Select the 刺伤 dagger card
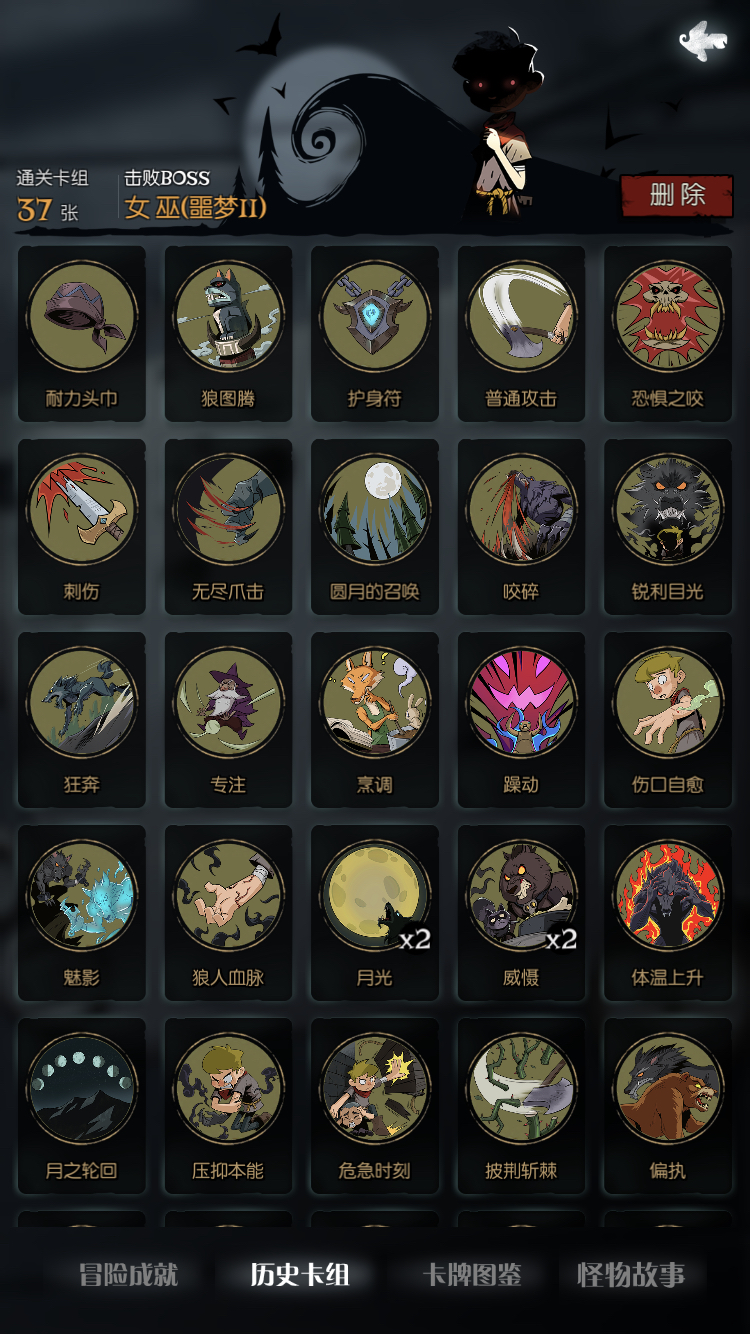The height and width of the screenshot is (1334, 750). [82, 527]
